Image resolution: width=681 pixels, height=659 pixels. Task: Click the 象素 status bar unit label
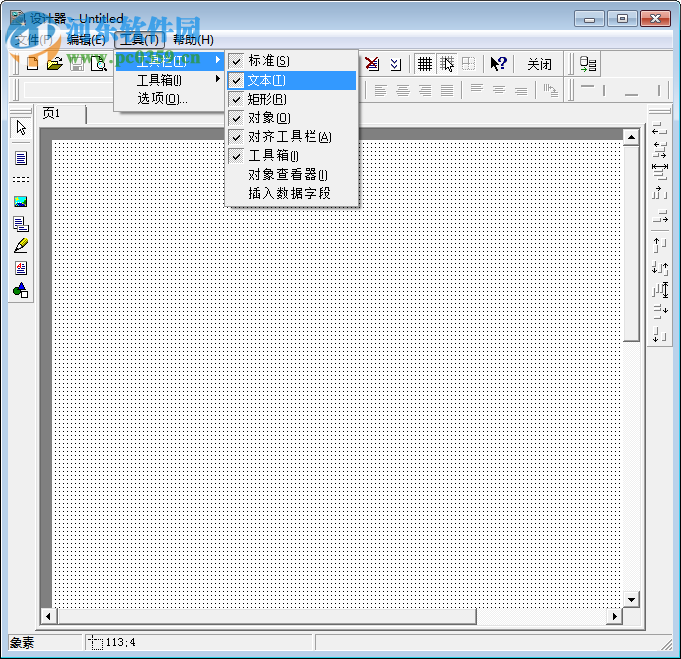pyautogui.click(x=22, y=642)
